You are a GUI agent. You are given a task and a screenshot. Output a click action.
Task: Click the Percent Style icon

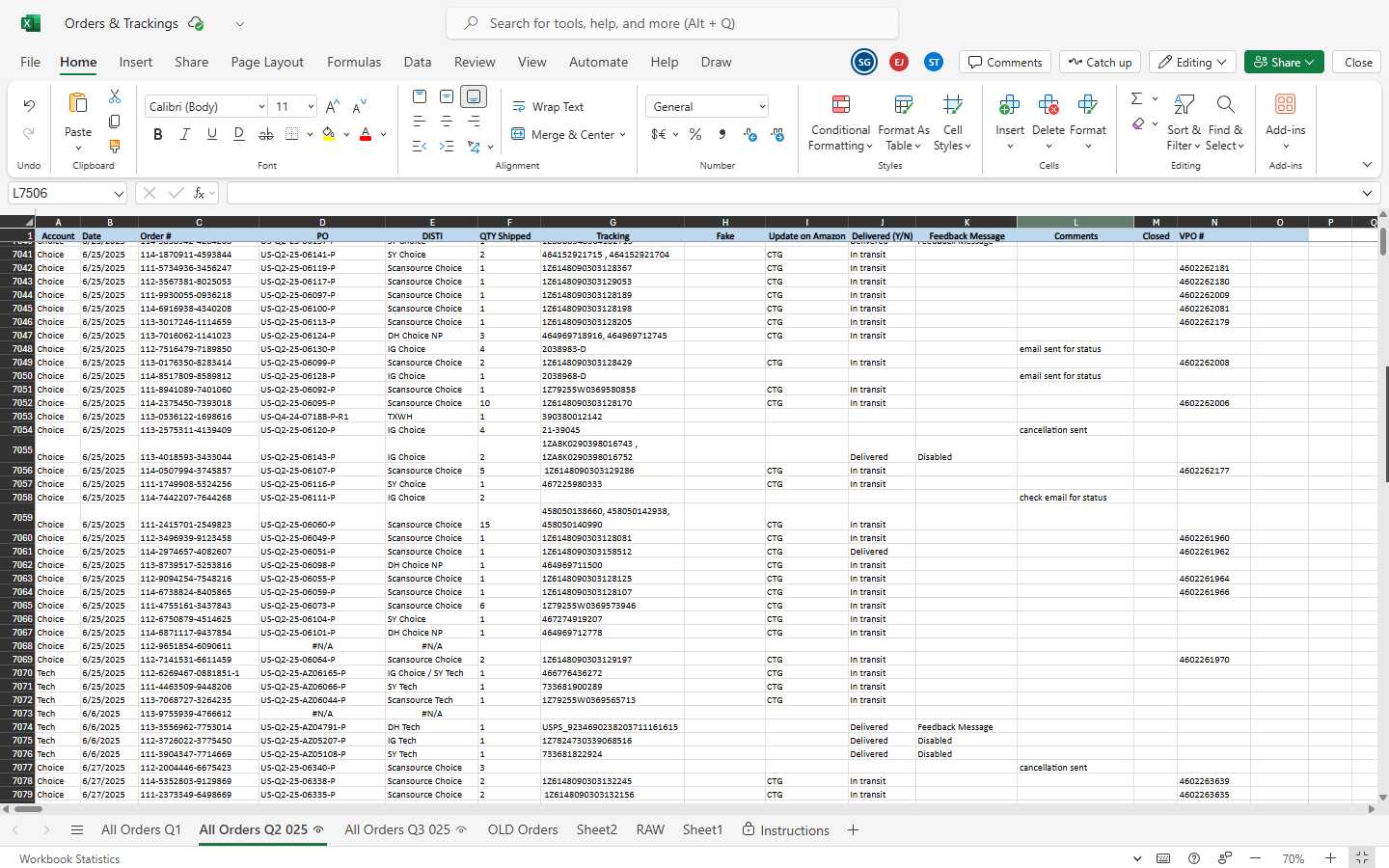point(695,134)
